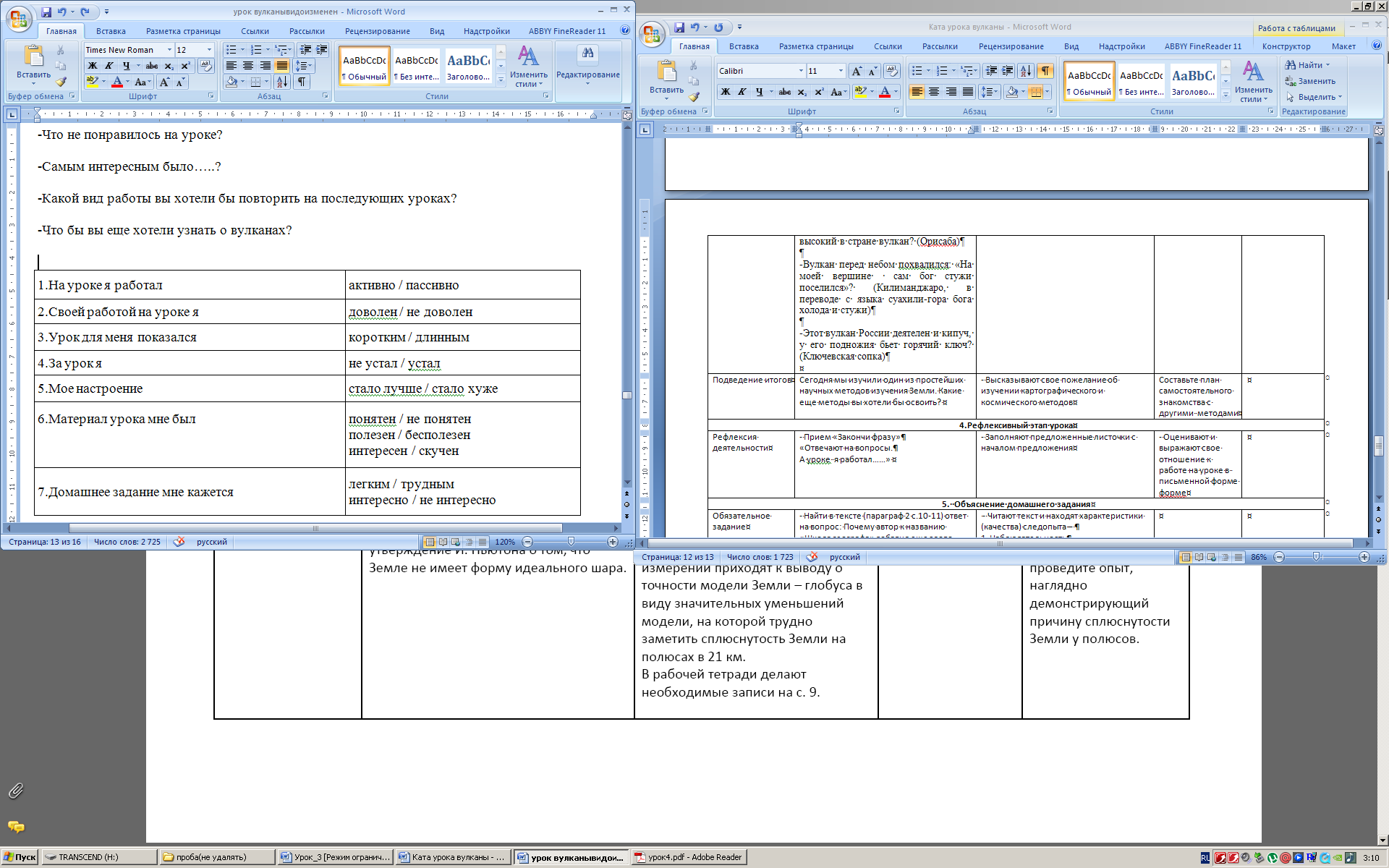
Task: Click Replace in Ката урока Editing group
Action: (x=1310, y=81)
